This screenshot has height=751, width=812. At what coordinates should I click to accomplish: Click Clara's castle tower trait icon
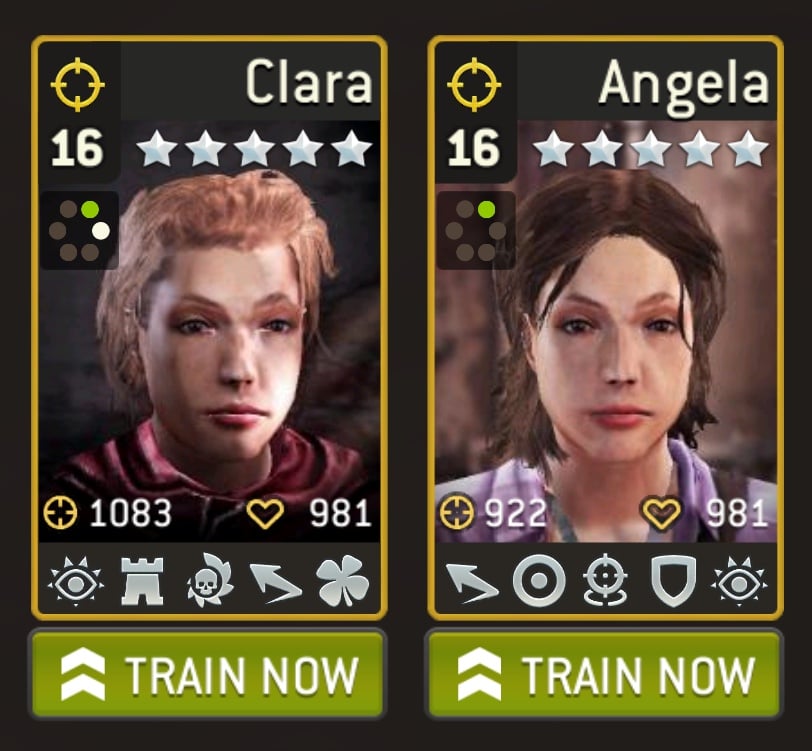142,581
